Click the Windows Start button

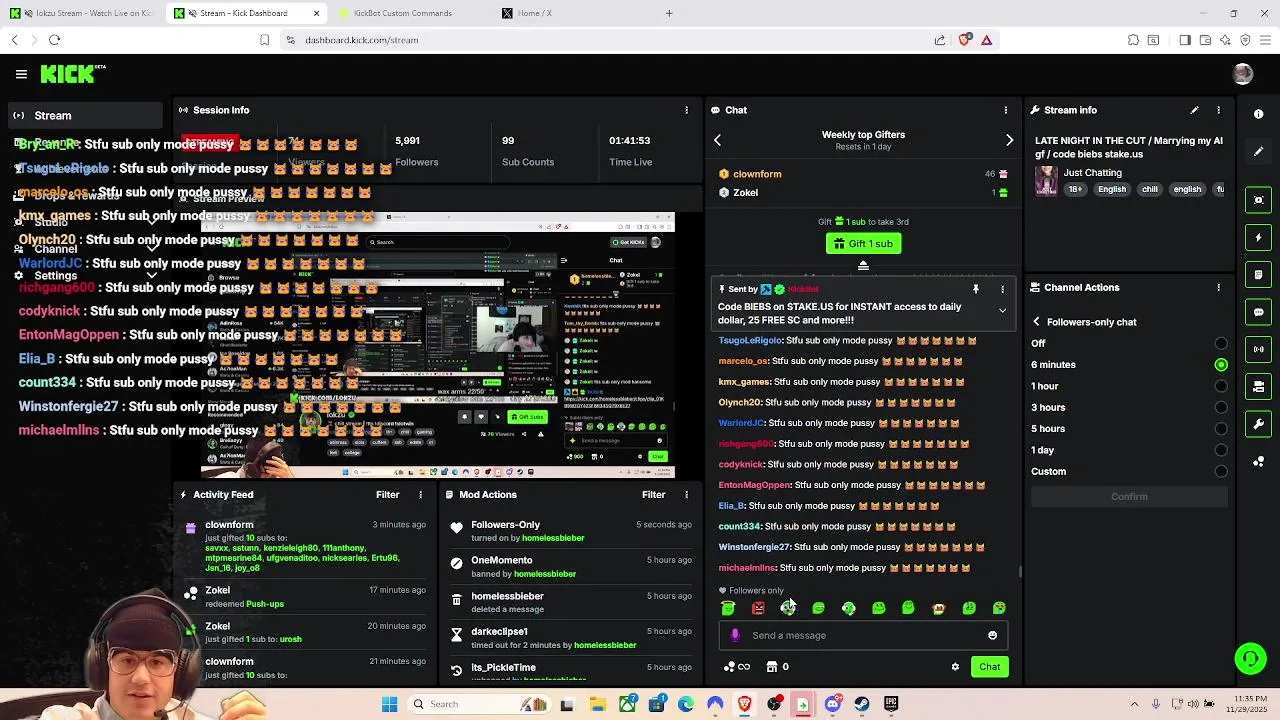(x=389, y=704)
